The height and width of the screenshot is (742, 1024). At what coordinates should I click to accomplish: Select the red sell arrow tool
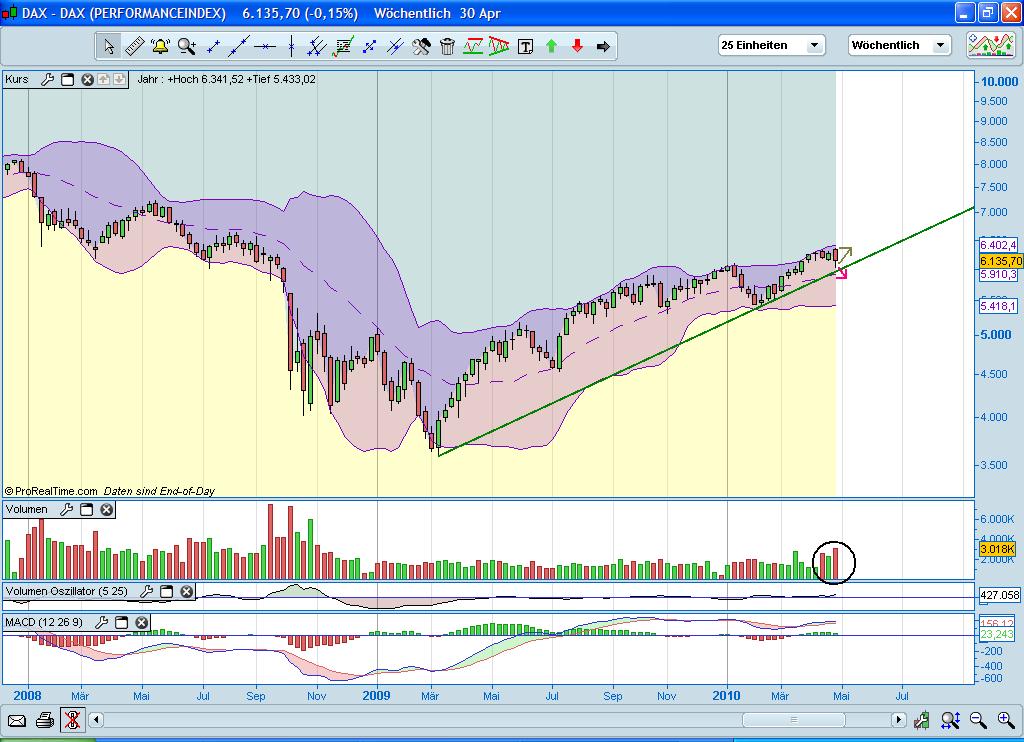click(x=577, y=45)
